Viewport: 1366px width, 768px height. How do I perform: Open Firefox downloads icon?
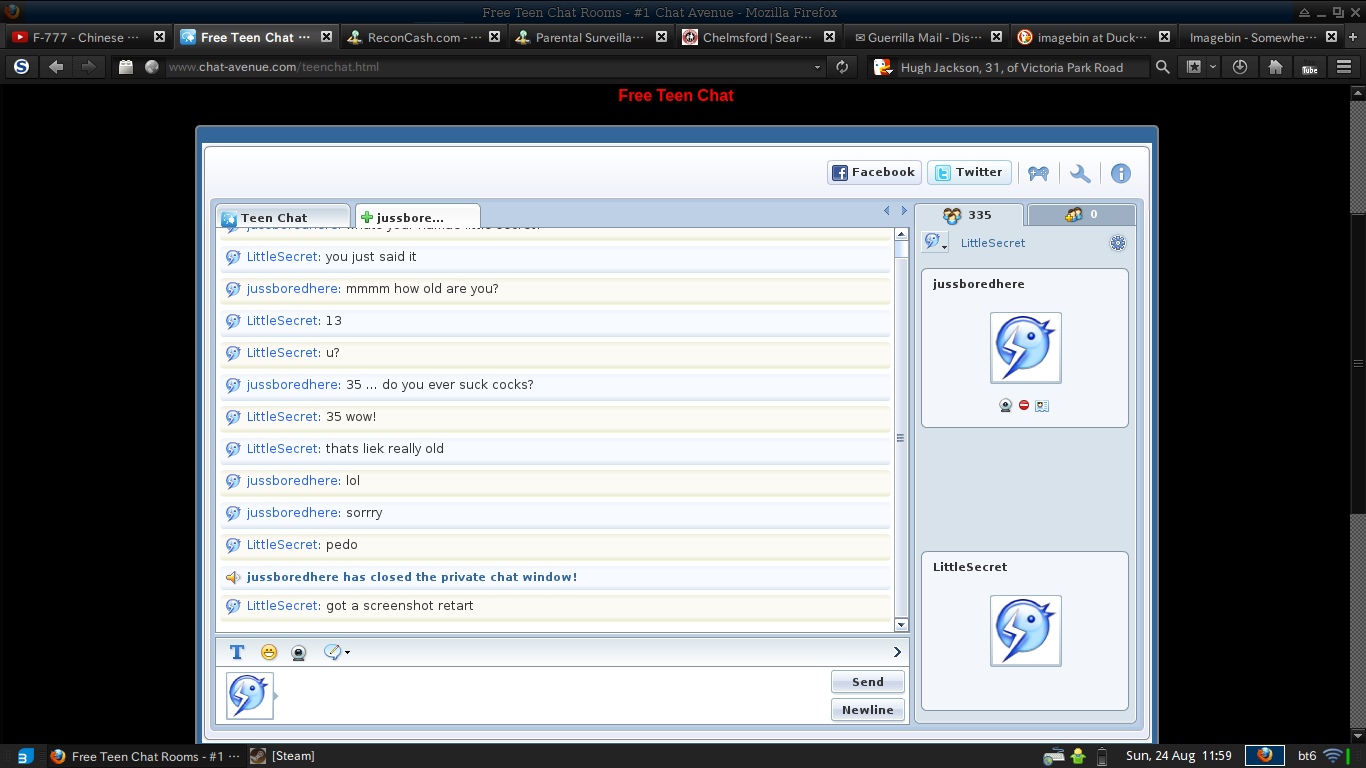(1240, 67)
